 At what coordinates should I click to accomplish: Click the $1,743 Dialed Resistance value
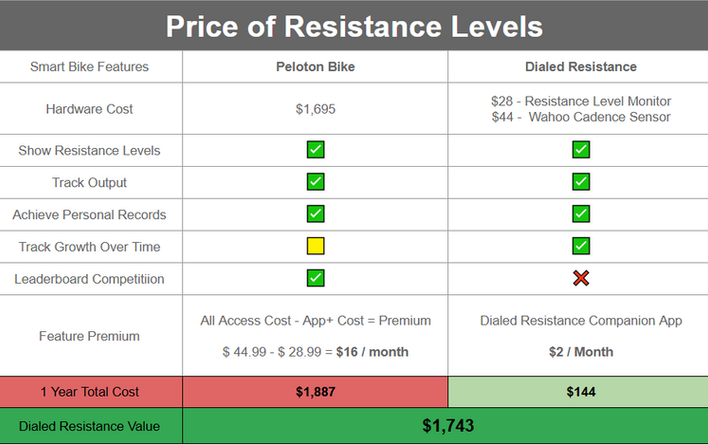click(x=447, y=426)
